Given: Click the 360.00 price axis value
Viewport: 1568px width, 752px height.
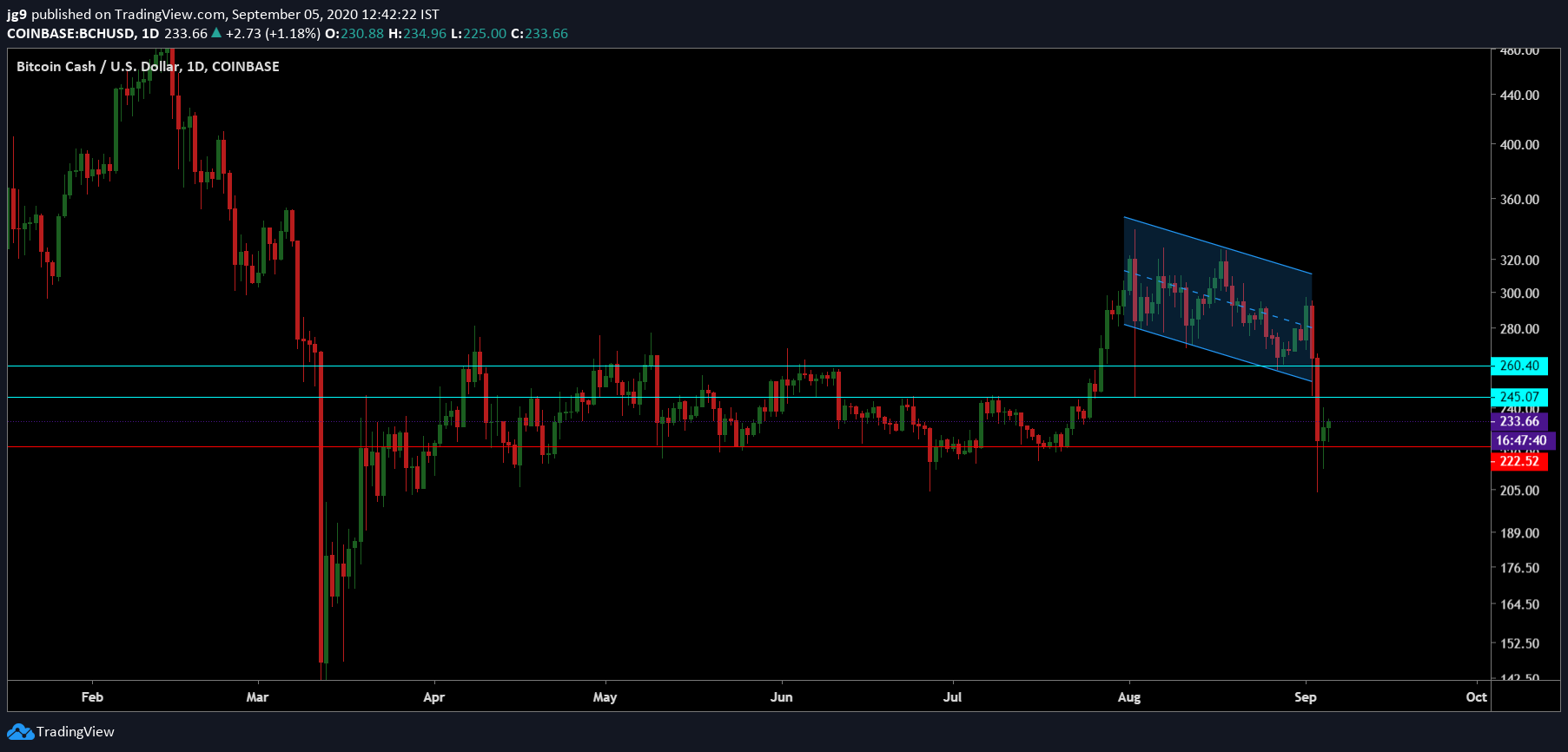Looking at the screenshot, I should click(x=1519, y=200).
